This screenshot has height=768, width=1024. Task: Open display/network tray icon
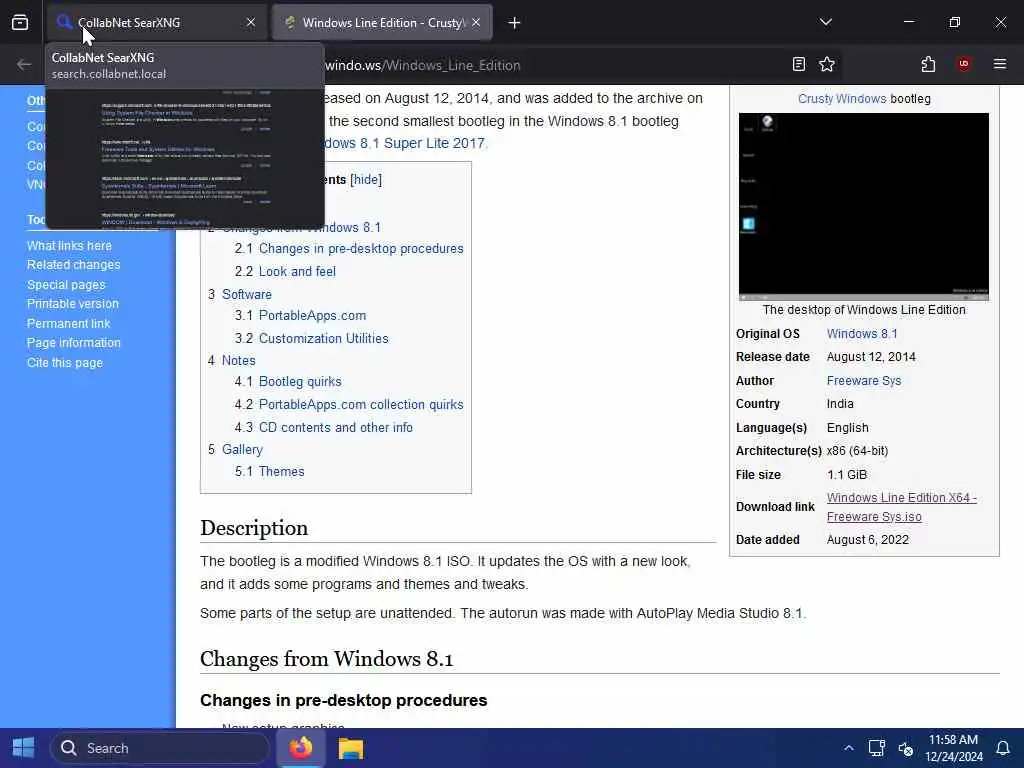click(876, 748)
